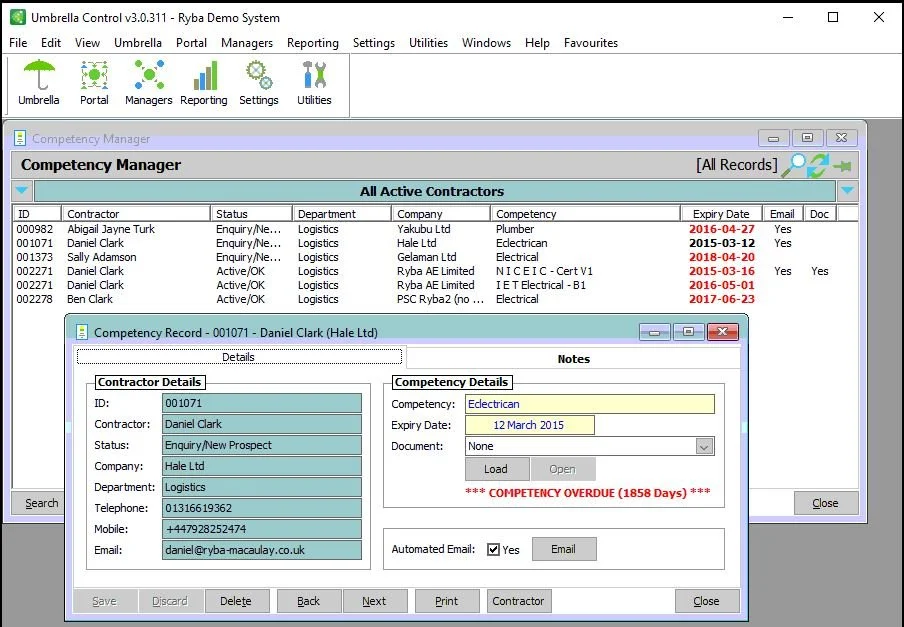The image size is (904, 627).
Task: Open the Favourites menu
Action: pos(590,43)
